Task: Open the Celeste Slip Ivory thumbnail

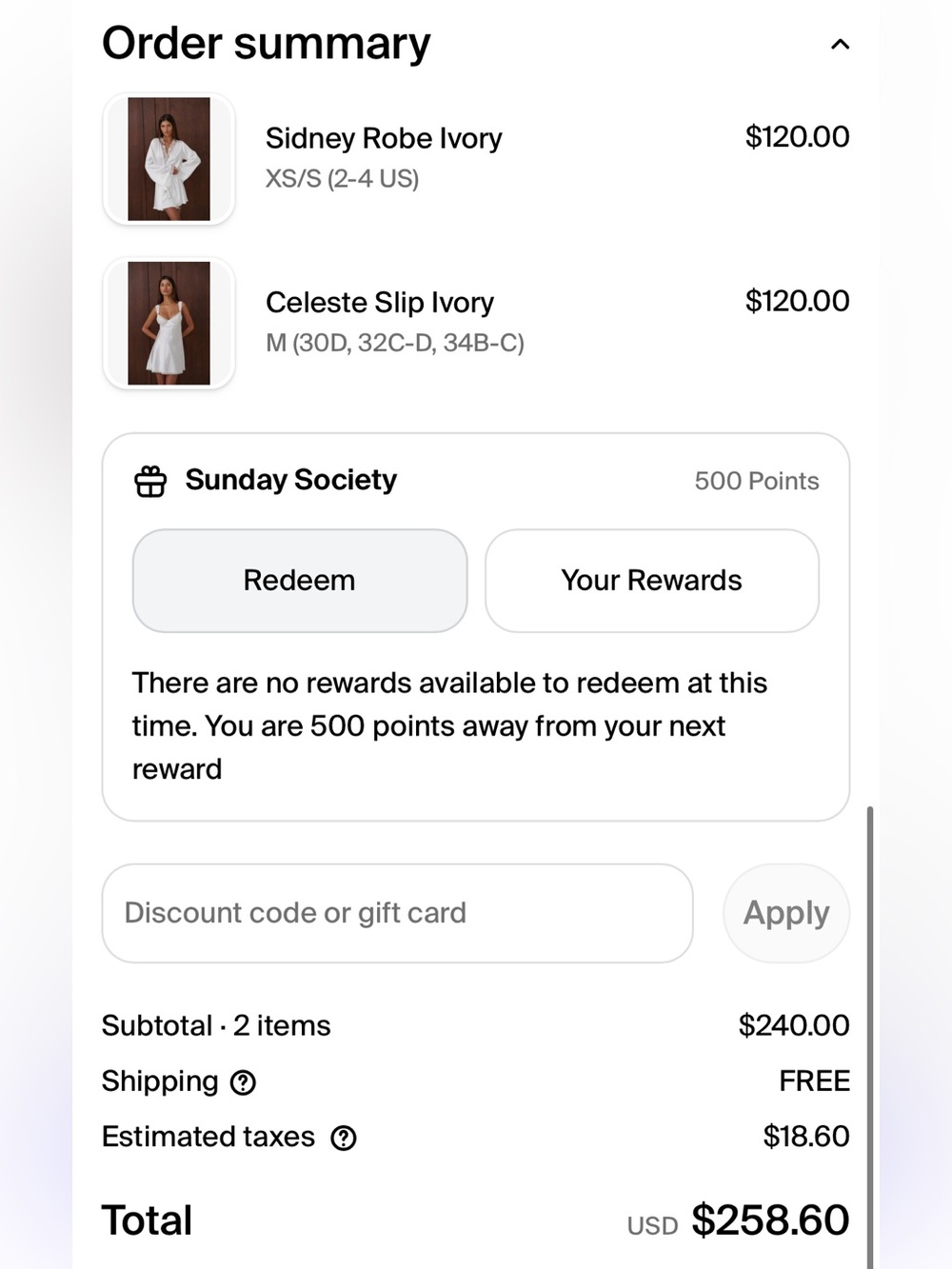Action: [x=169, y=324]
